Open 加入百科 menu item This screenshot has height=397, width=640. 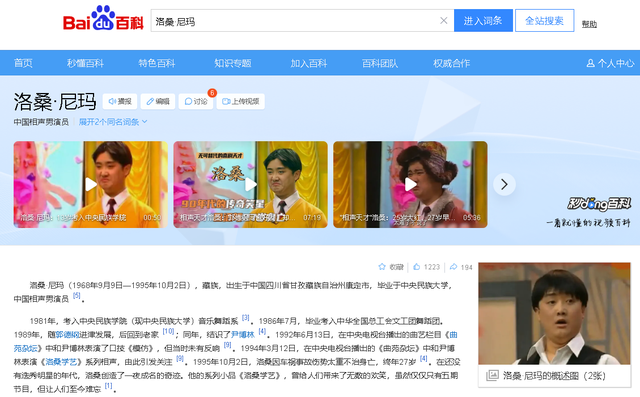point(309,63)
